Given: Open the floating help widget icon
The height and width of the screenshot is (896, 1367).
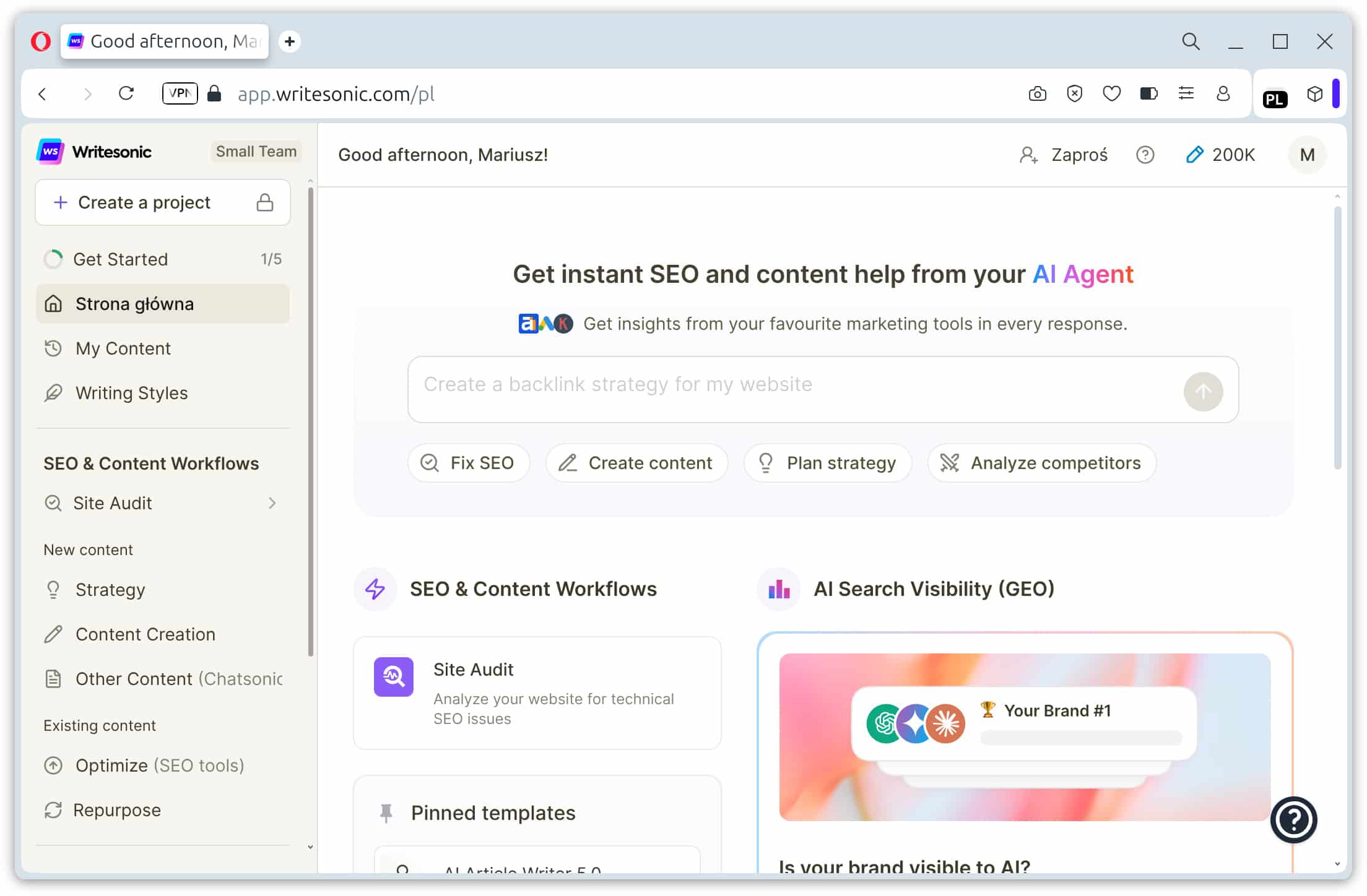Looking at the screenshot, I should tap(1293, 820).
